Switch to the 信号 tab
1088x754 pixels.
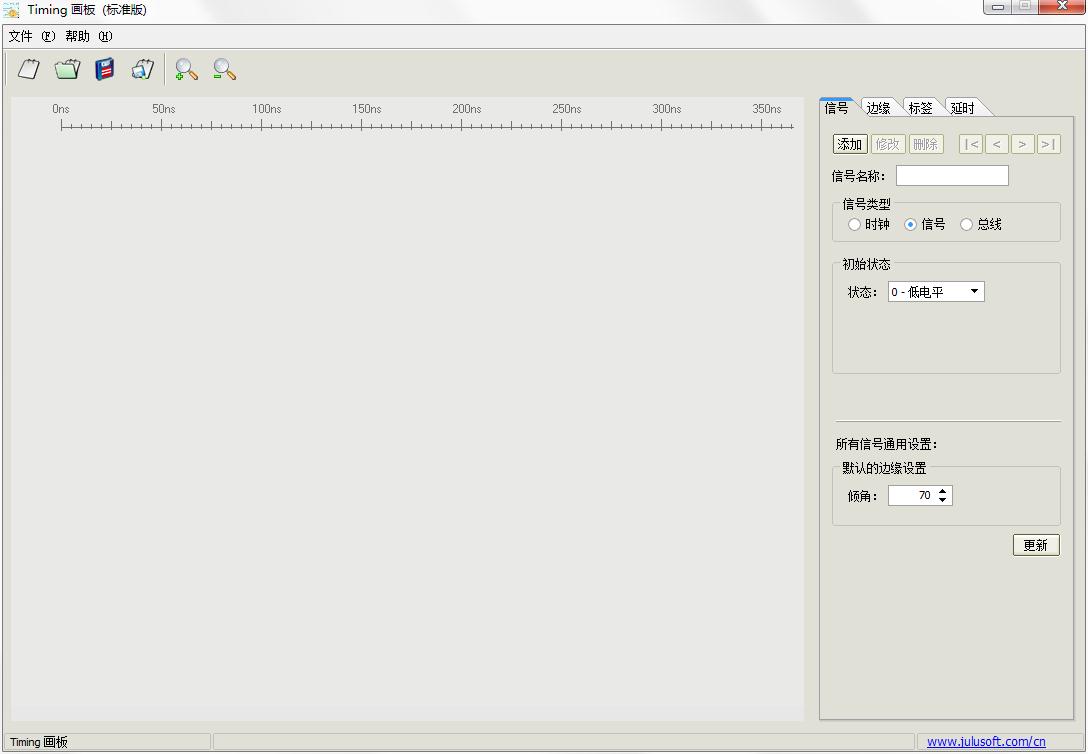[x=837, y=108]
